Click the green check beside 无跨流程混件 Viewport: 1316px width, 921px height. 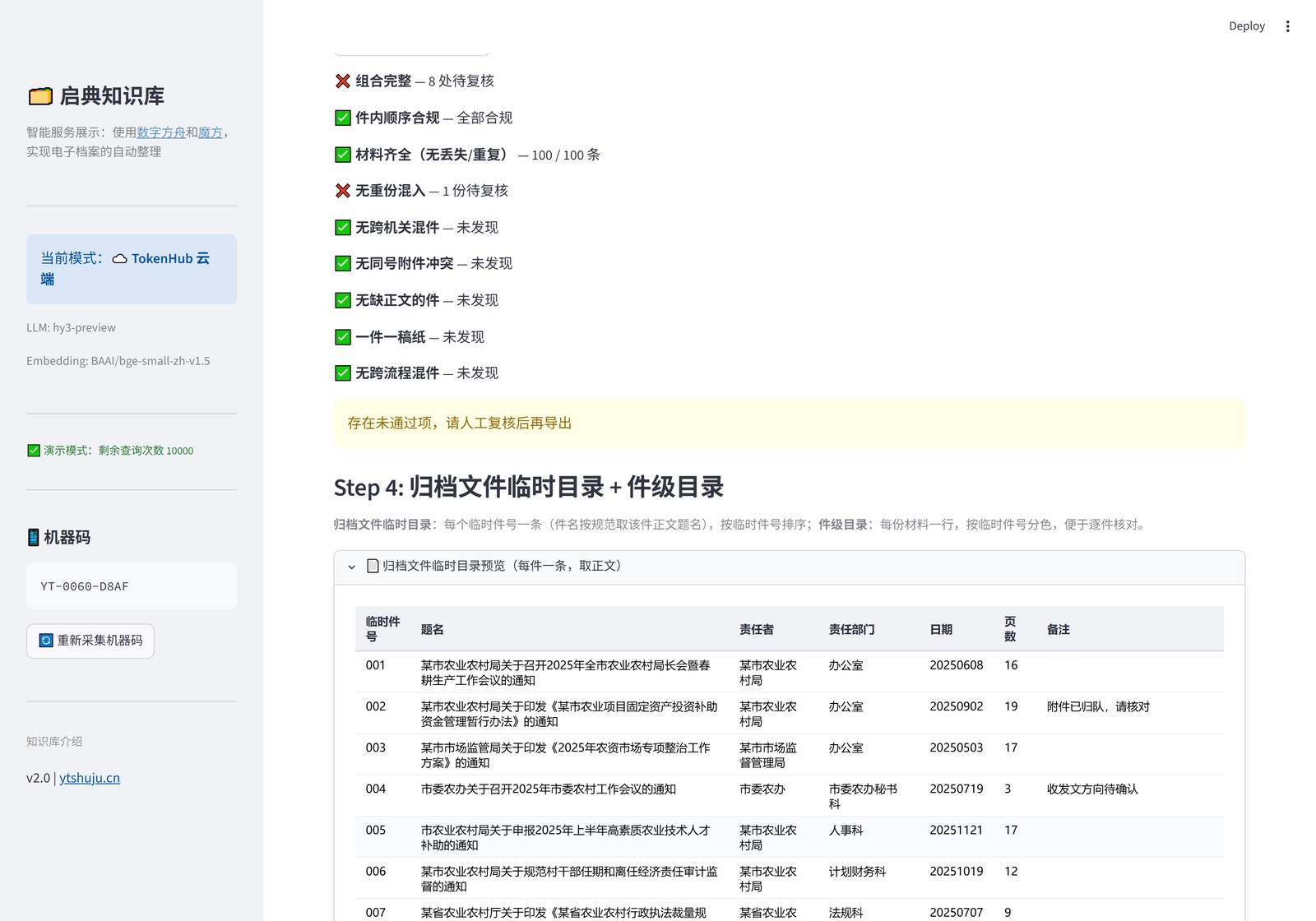coord(343,373)
